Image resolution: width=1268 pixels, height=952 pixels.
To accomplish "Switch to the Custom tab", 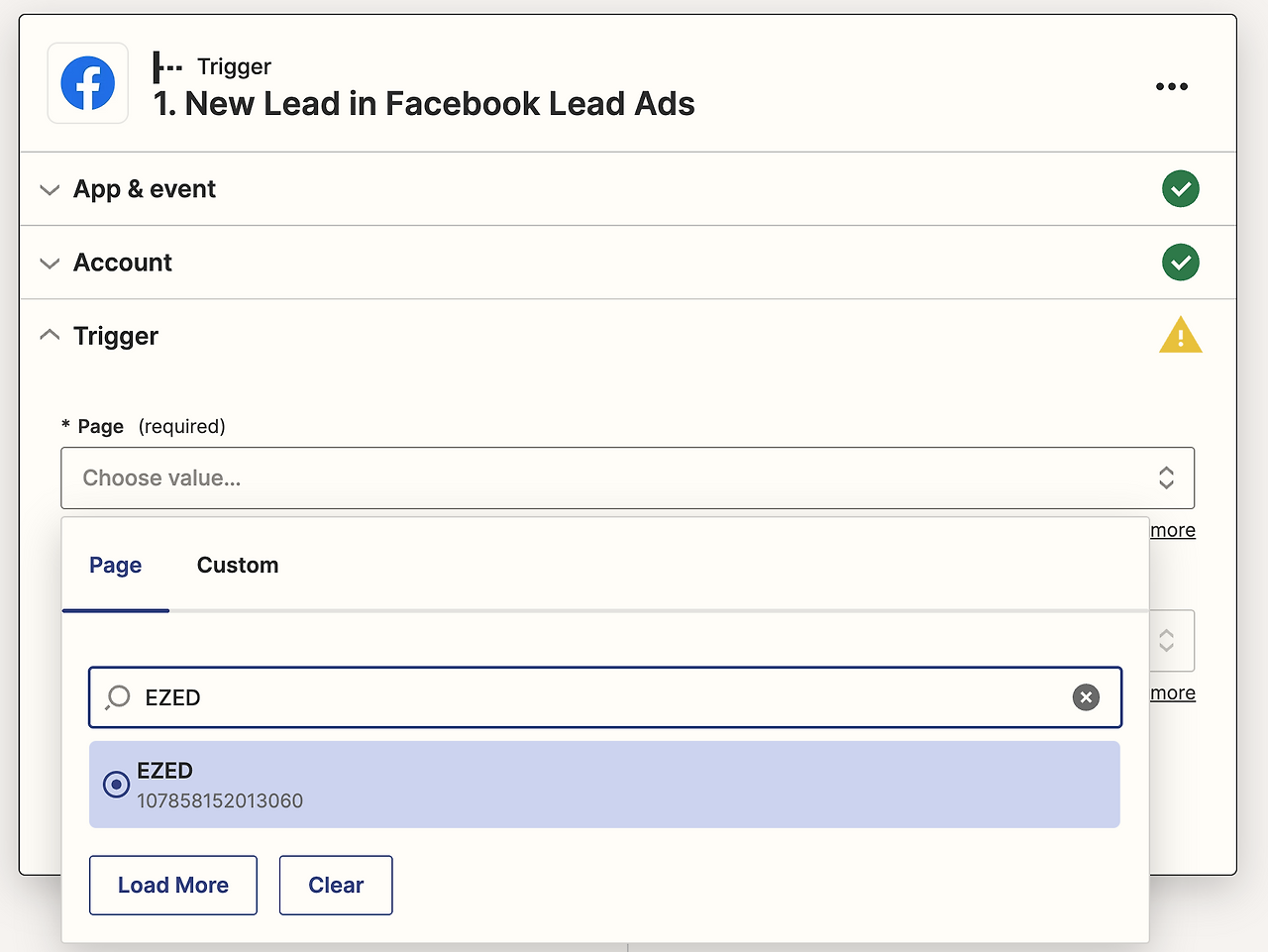I will click(x=238, y=566).
